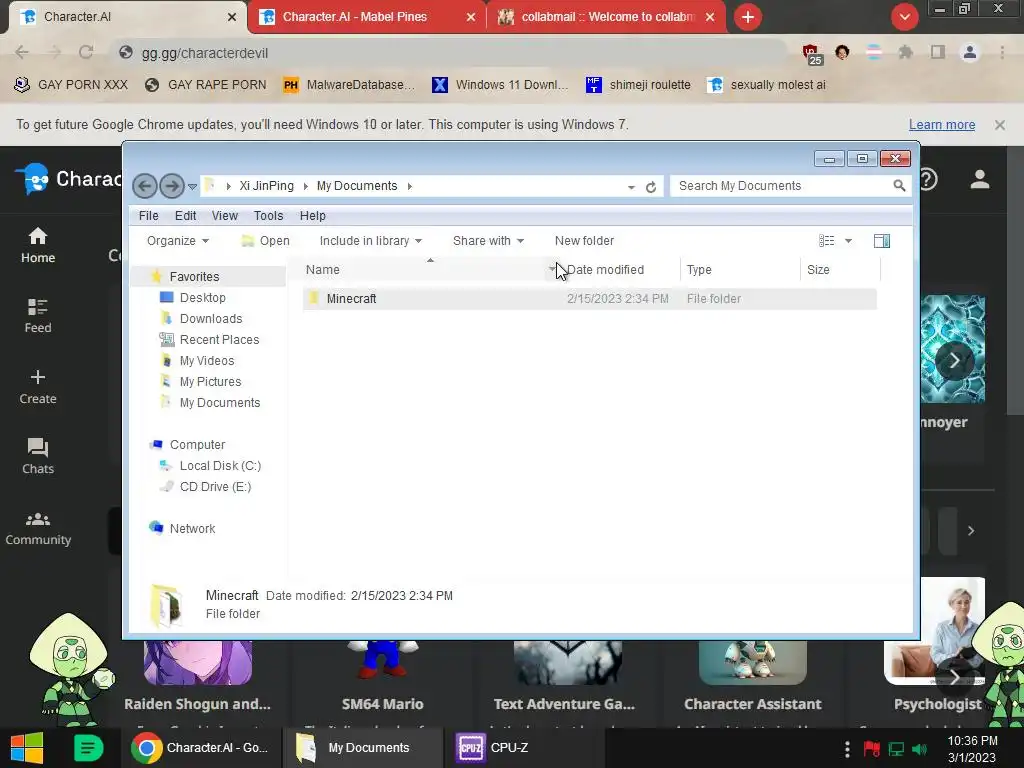Open the View menu in Explorer
Image resolution: width=1024 pixels, height=768 pixels.
pos(225,216)
